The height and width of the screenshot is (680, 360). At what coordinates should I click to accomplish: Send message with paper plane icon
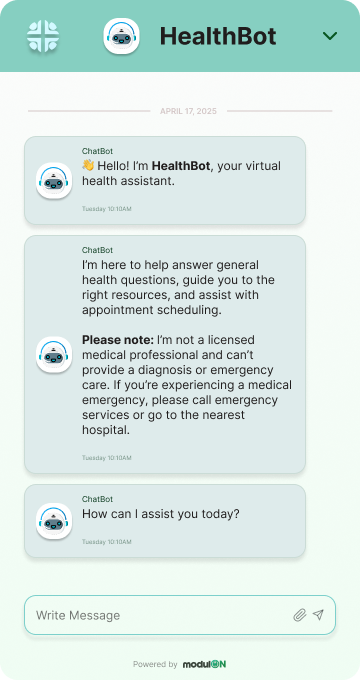pos(318,615)
